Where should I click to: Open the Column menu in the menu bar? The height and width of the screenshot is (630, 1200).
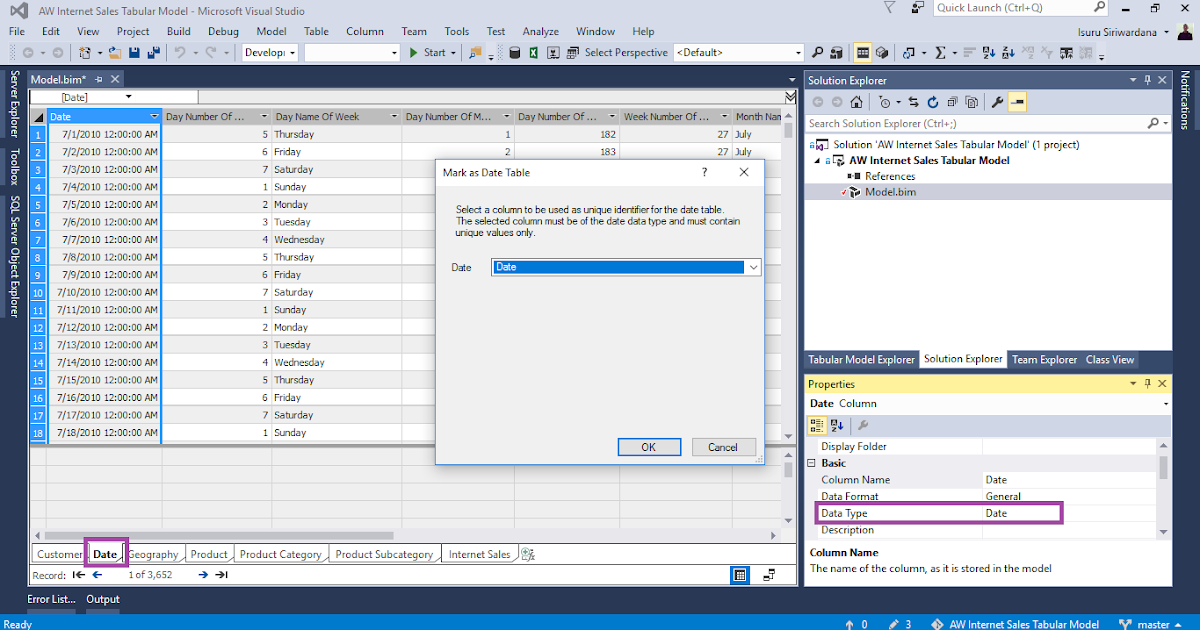pos(365,31)
